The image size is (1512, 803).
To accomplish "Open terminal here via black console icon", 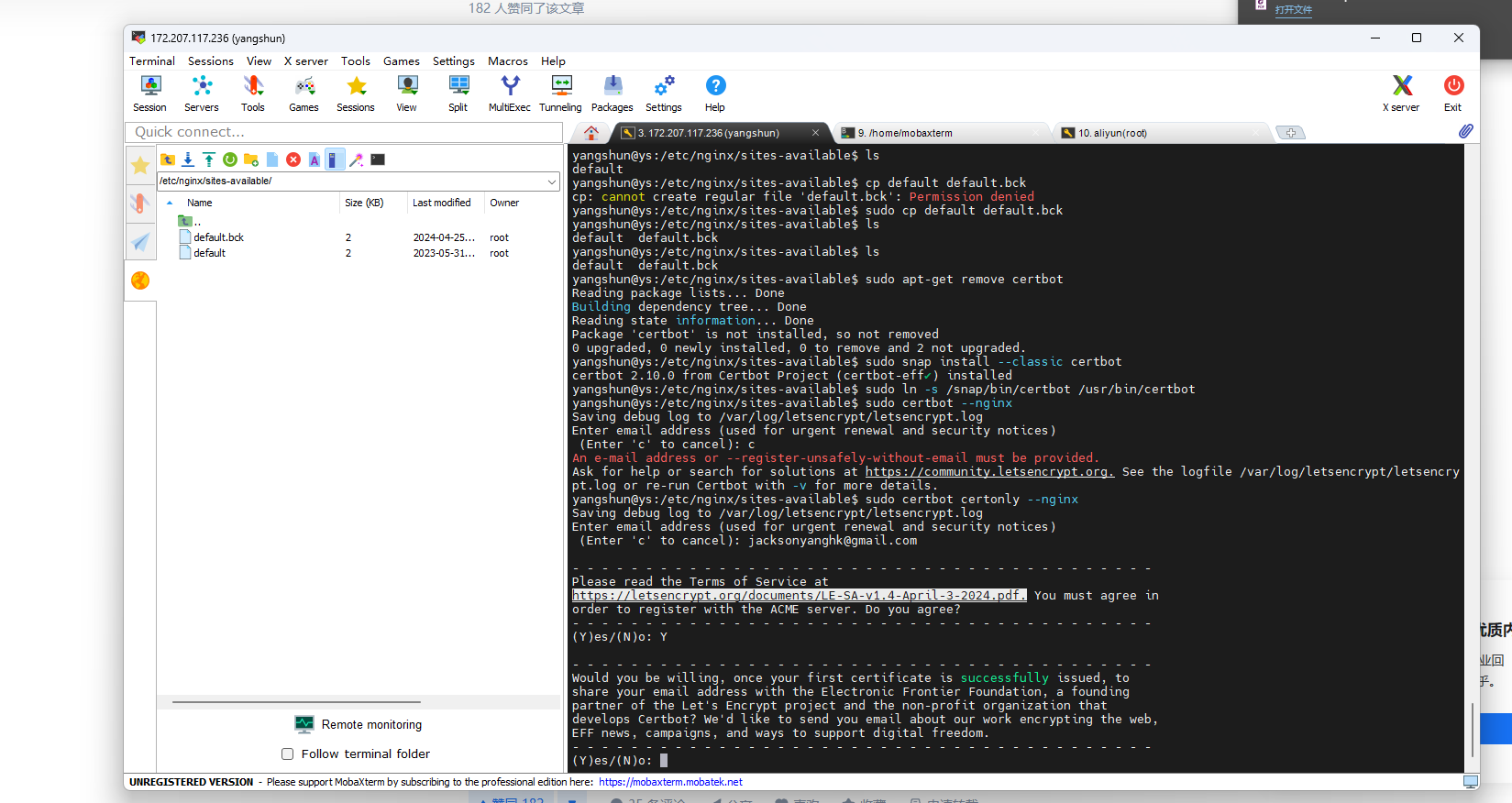I will [378, 159].
